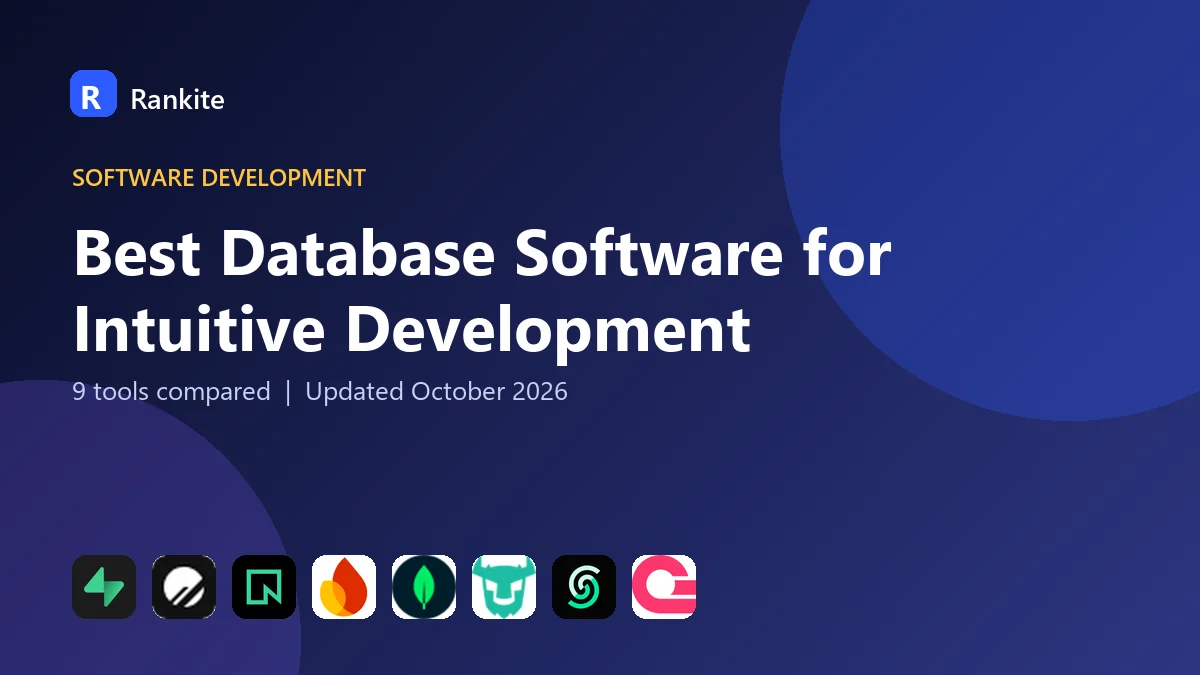Click the '9 tools compared' text
This screenshot has width=1200, height=675.
[171, 391]
